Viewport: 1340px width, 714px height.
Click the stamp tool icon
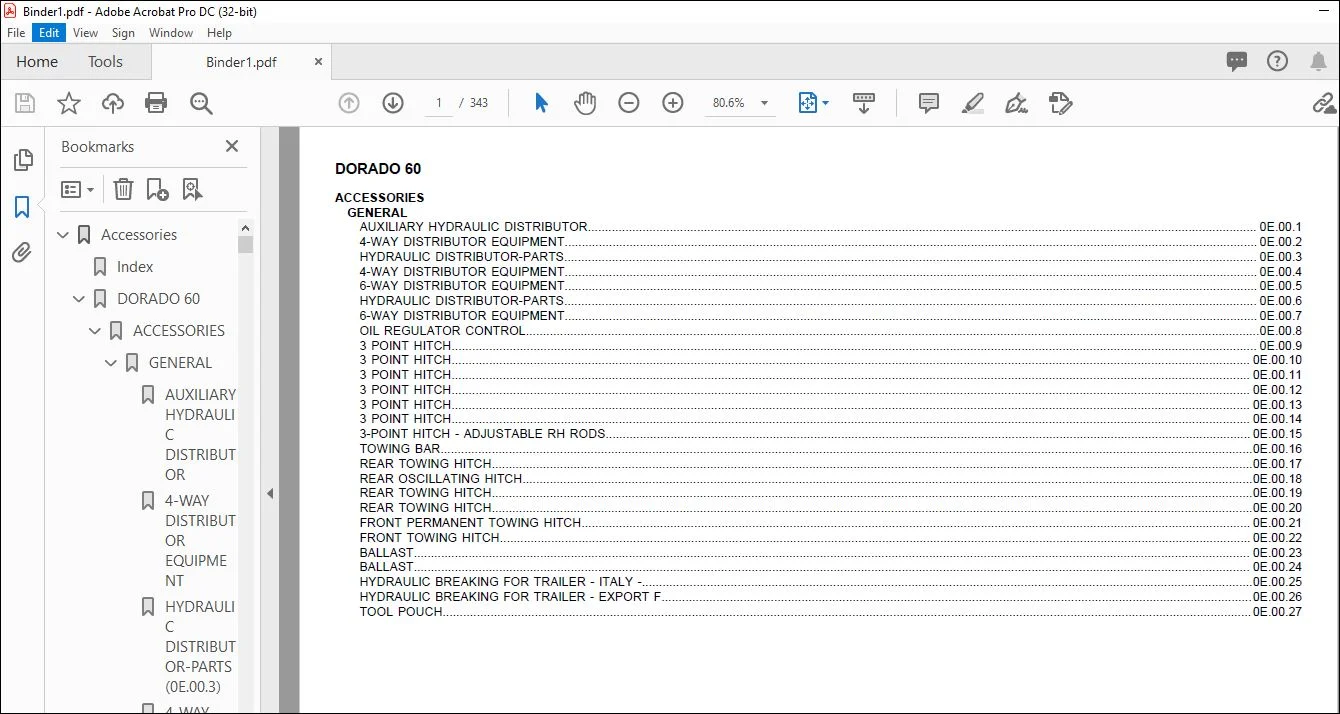coord(1061,103)
